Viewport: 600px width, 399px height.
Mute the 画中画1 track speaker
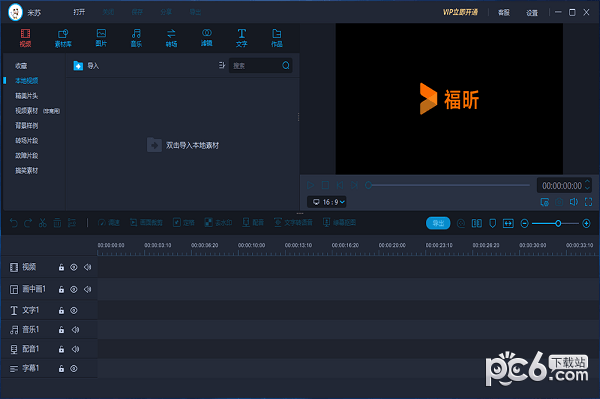click(88, 289)
